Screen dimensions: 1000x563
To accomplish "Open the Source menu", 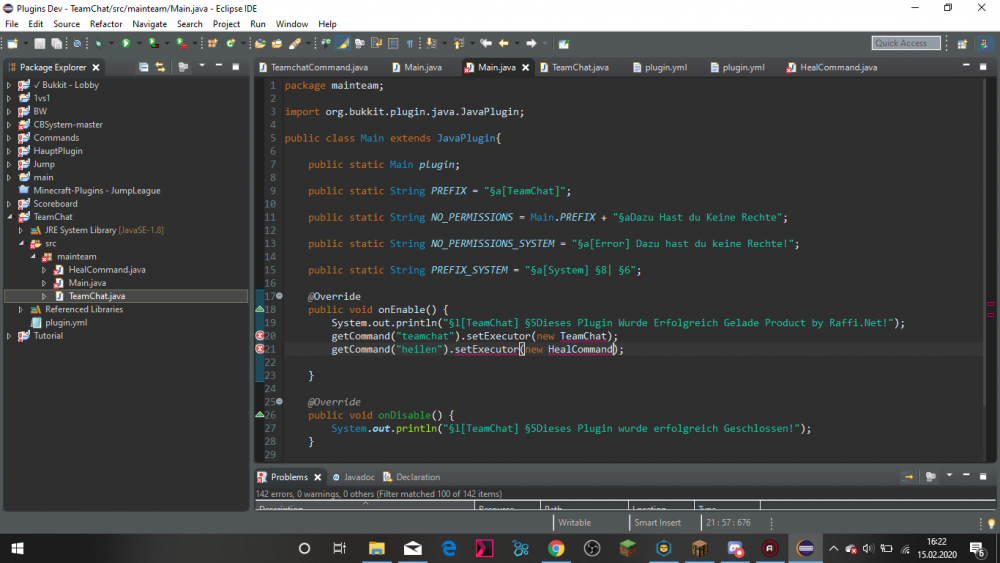I will 66,24.
